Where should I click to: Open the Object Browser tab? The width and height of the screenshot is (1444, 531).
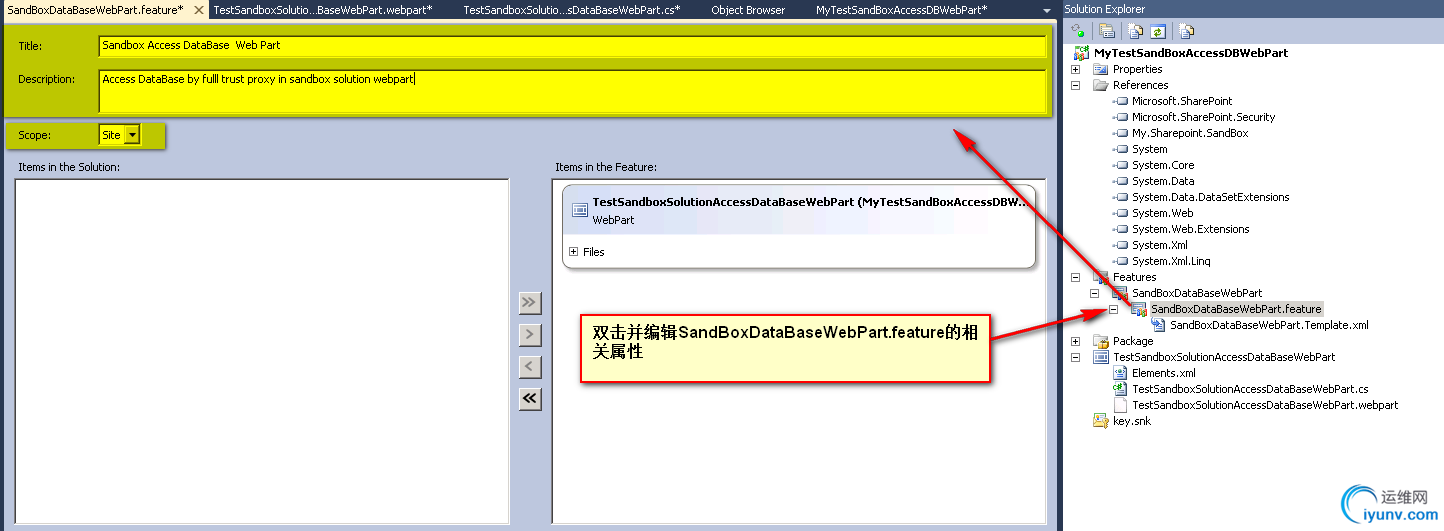(748, 9)
